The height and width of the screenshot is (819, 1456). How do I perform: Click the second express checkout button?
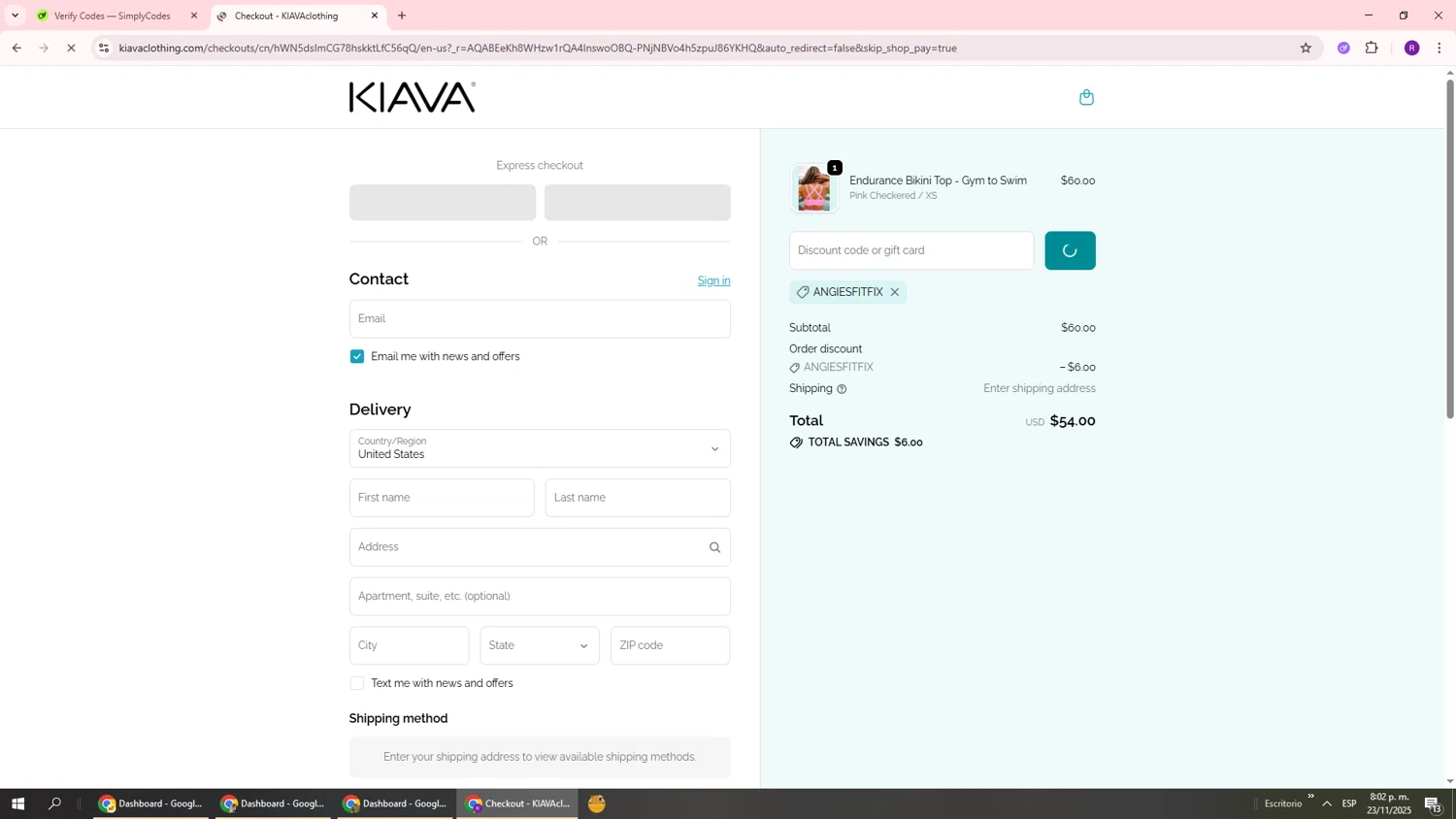click(638, 203)
